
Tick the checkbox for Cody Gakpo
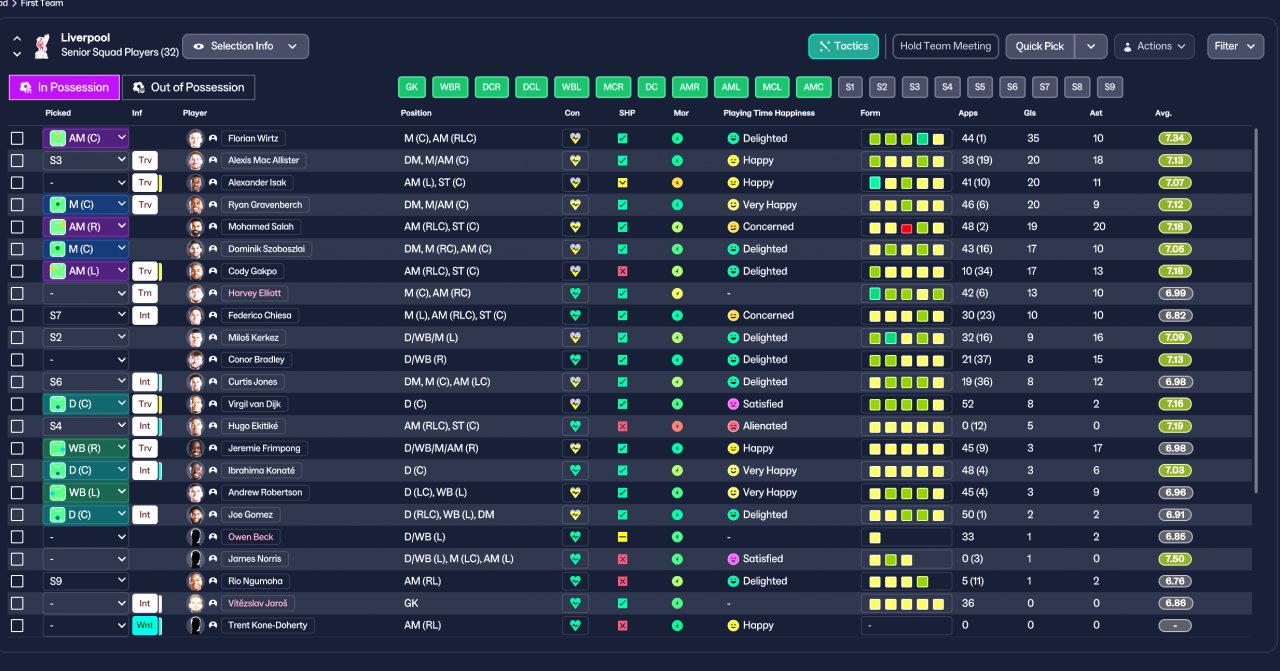pyautogui.click(x=17, y=272)
